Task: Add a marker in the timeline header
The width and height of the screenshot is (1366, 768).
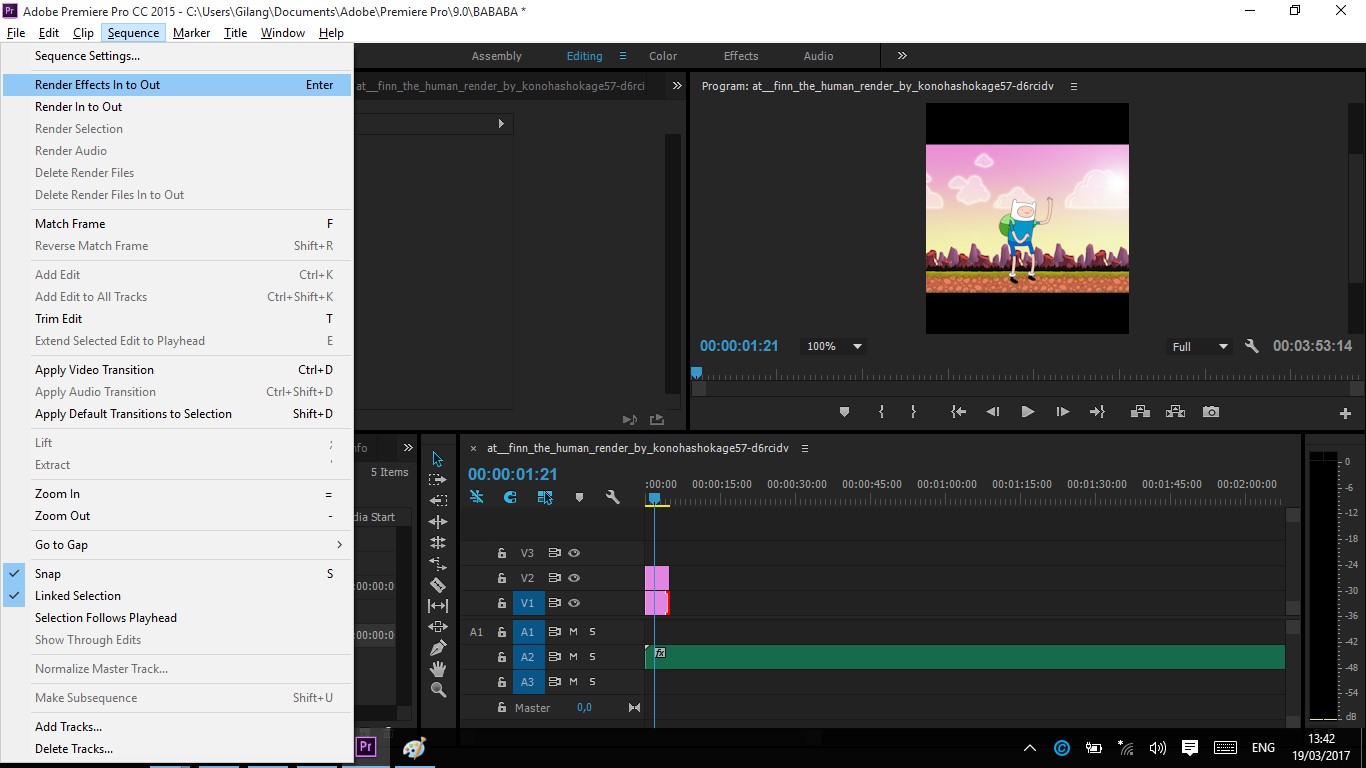Action: (579, 497)
